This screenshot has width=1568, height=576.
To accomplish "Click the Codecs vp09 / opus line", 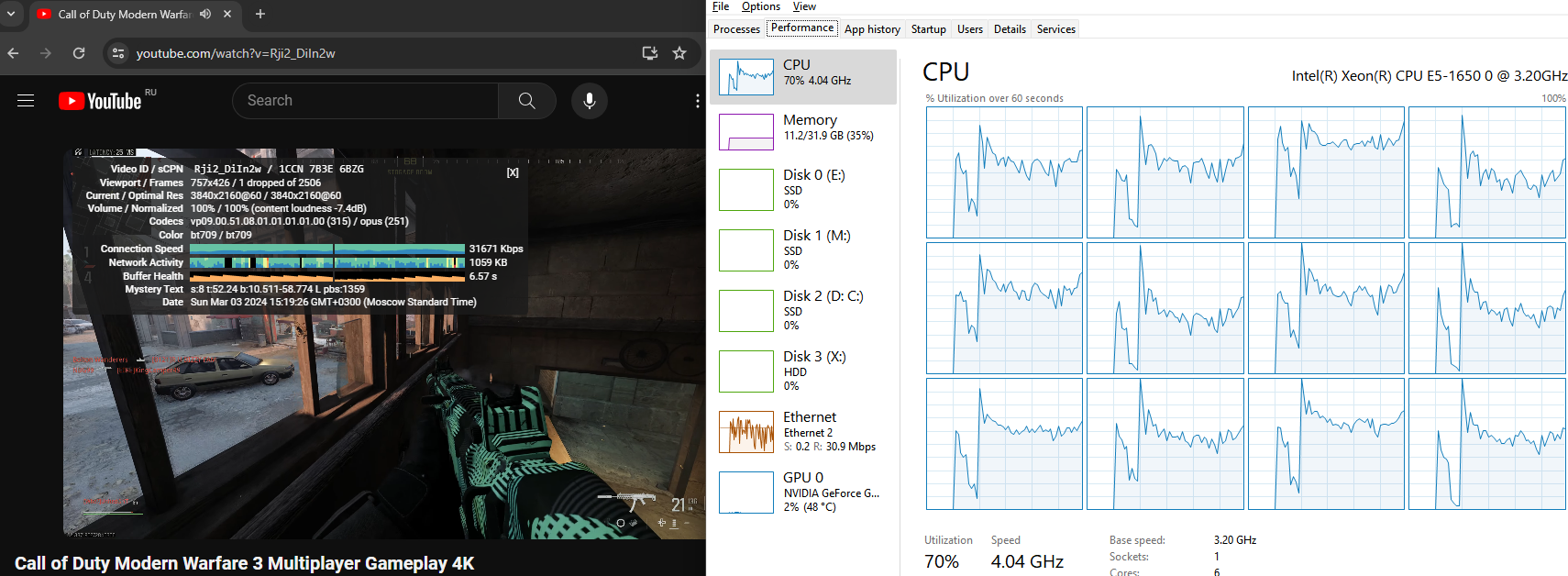I will coord(299,221).
